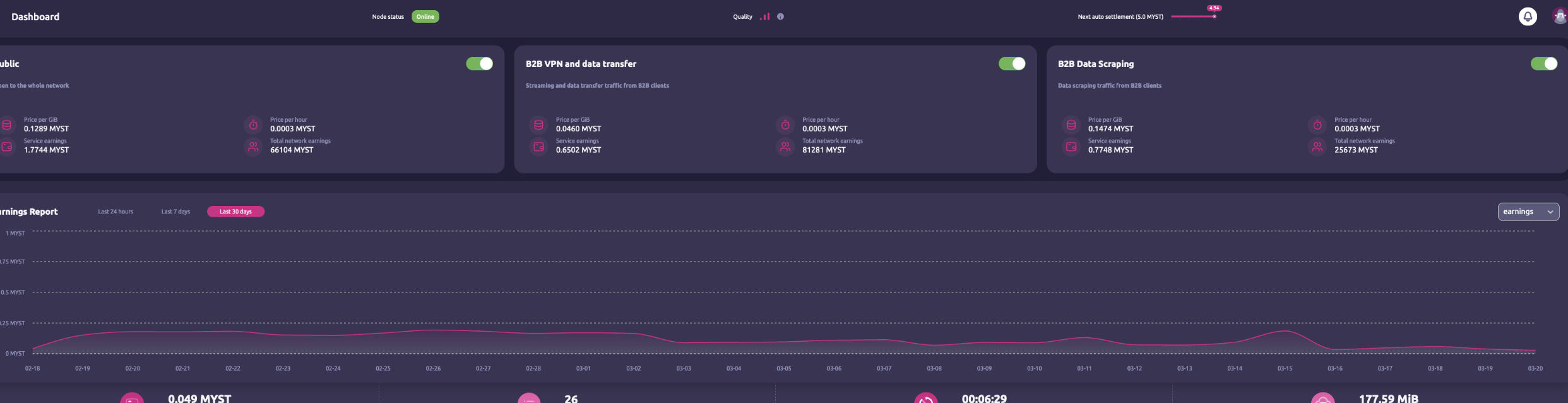The width and height of the screenshot is (1568, 403).
Task: Click B2B VPN Service earnings icon
Action: point(538,147)
